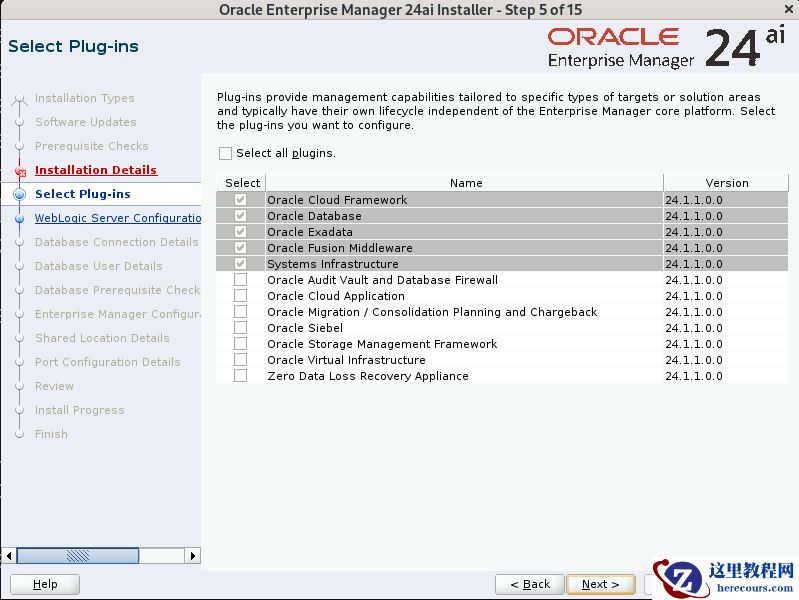
Task: Click the Enterprise Manager Configuration step label
Action: click(118, 314)
